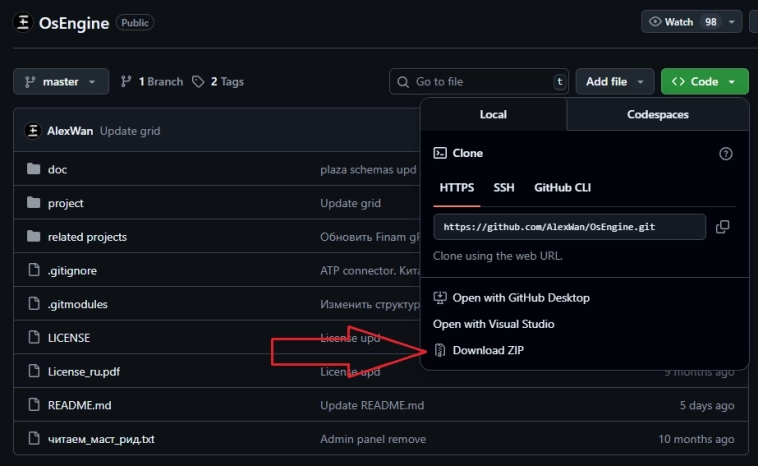Click the 10 months ago timestamp

coord(696,439)
